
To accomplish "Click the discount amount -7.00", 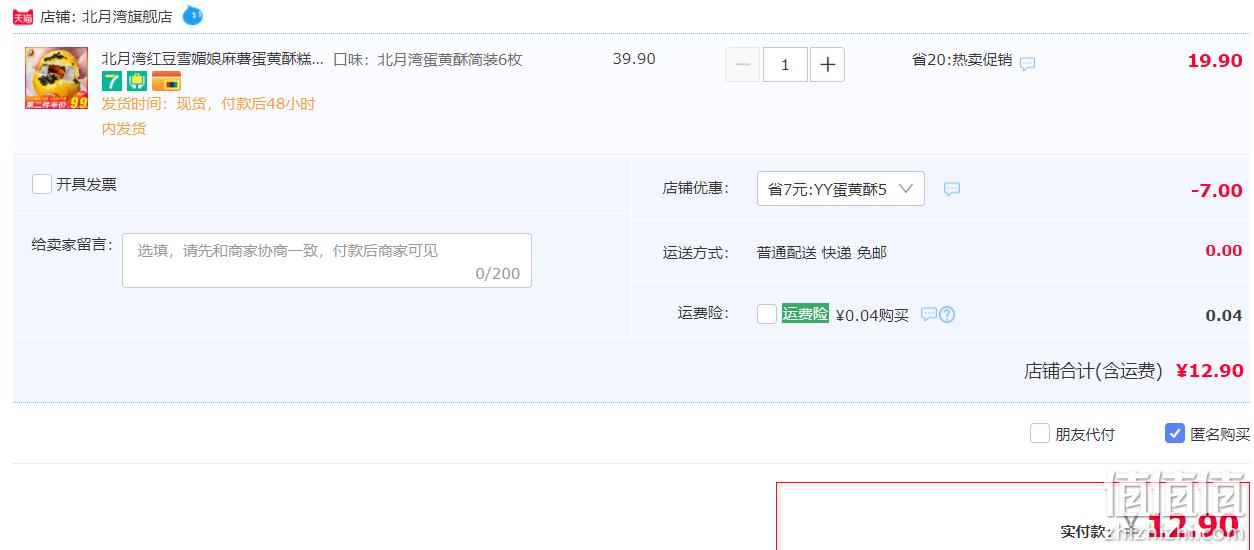I will (x=1217, y=190).
